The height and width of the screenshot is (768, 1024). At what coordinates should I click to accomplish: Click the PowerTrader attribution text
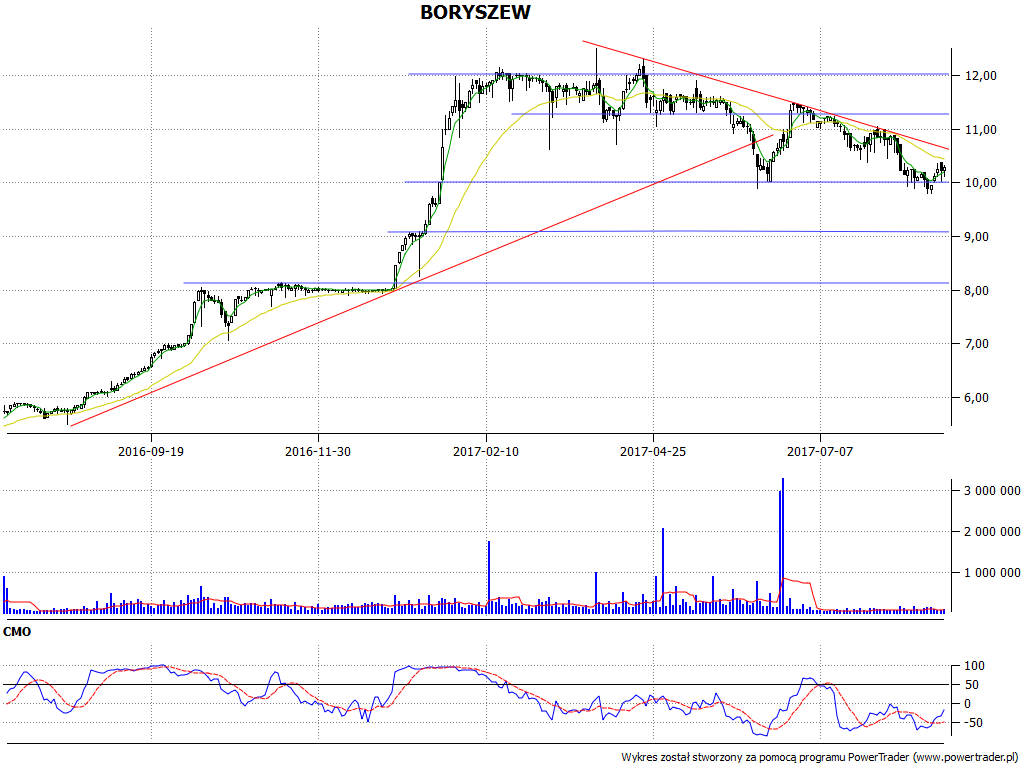point(820,758)
